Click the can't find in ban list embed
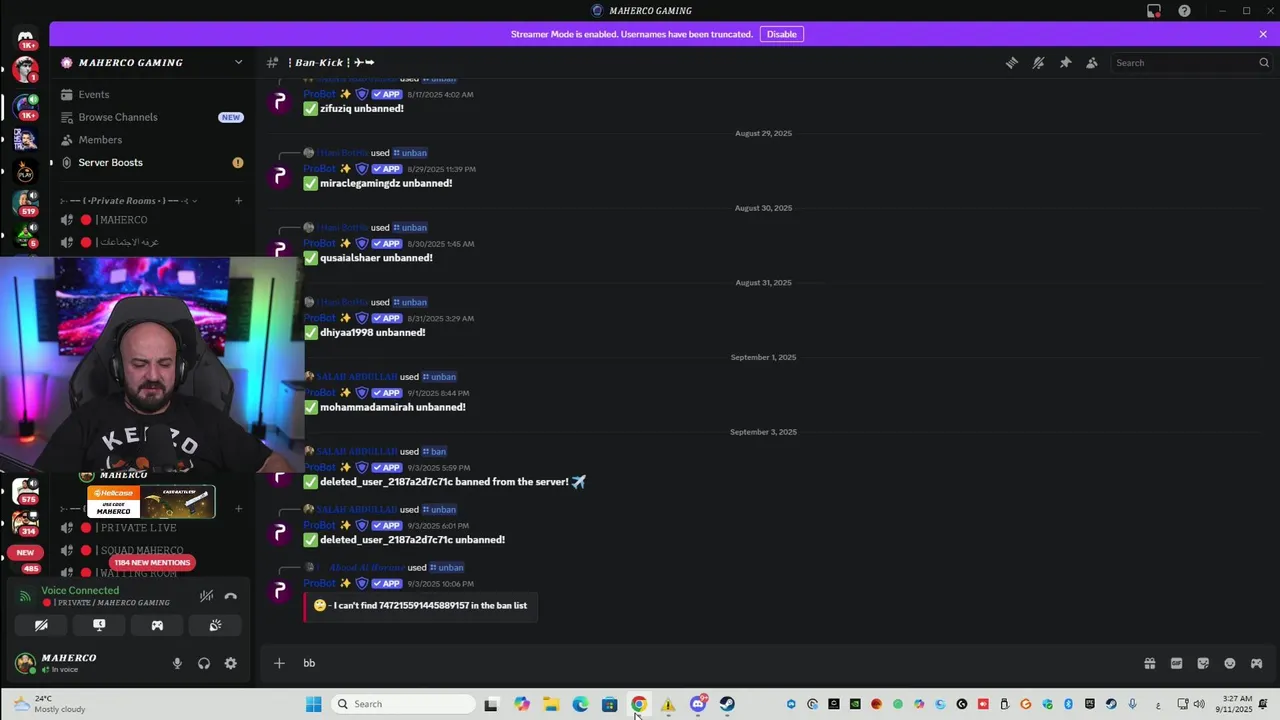The height and width of the screenshot is (720, 1280). [421, 606]
